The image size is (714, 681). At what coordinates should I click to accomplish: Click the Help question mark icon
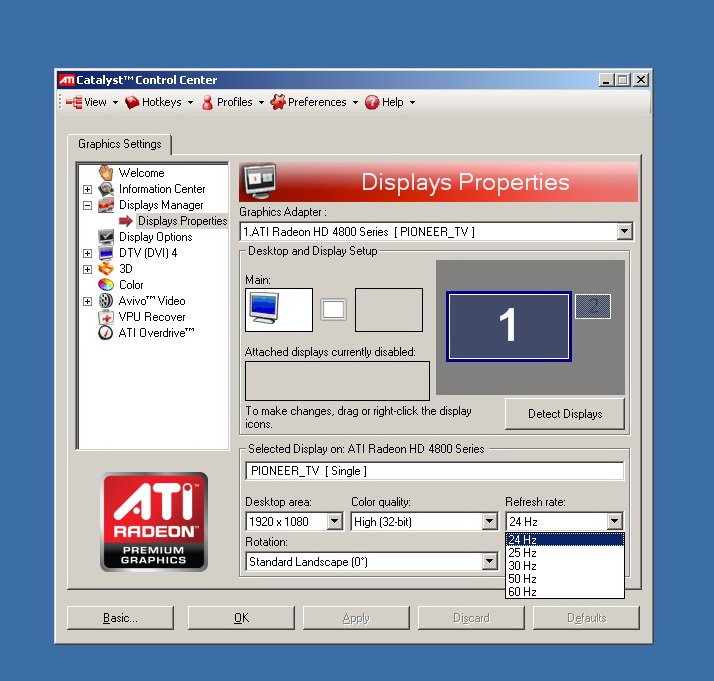pos(372,102)
